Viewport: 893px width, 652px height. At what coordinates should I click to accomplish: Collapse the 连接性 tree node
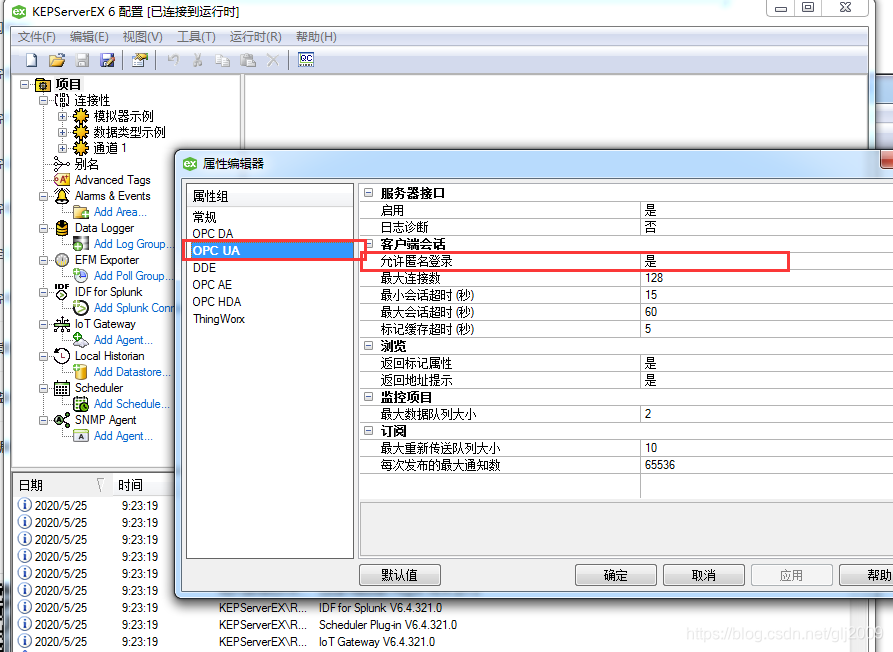click(43, 100)
